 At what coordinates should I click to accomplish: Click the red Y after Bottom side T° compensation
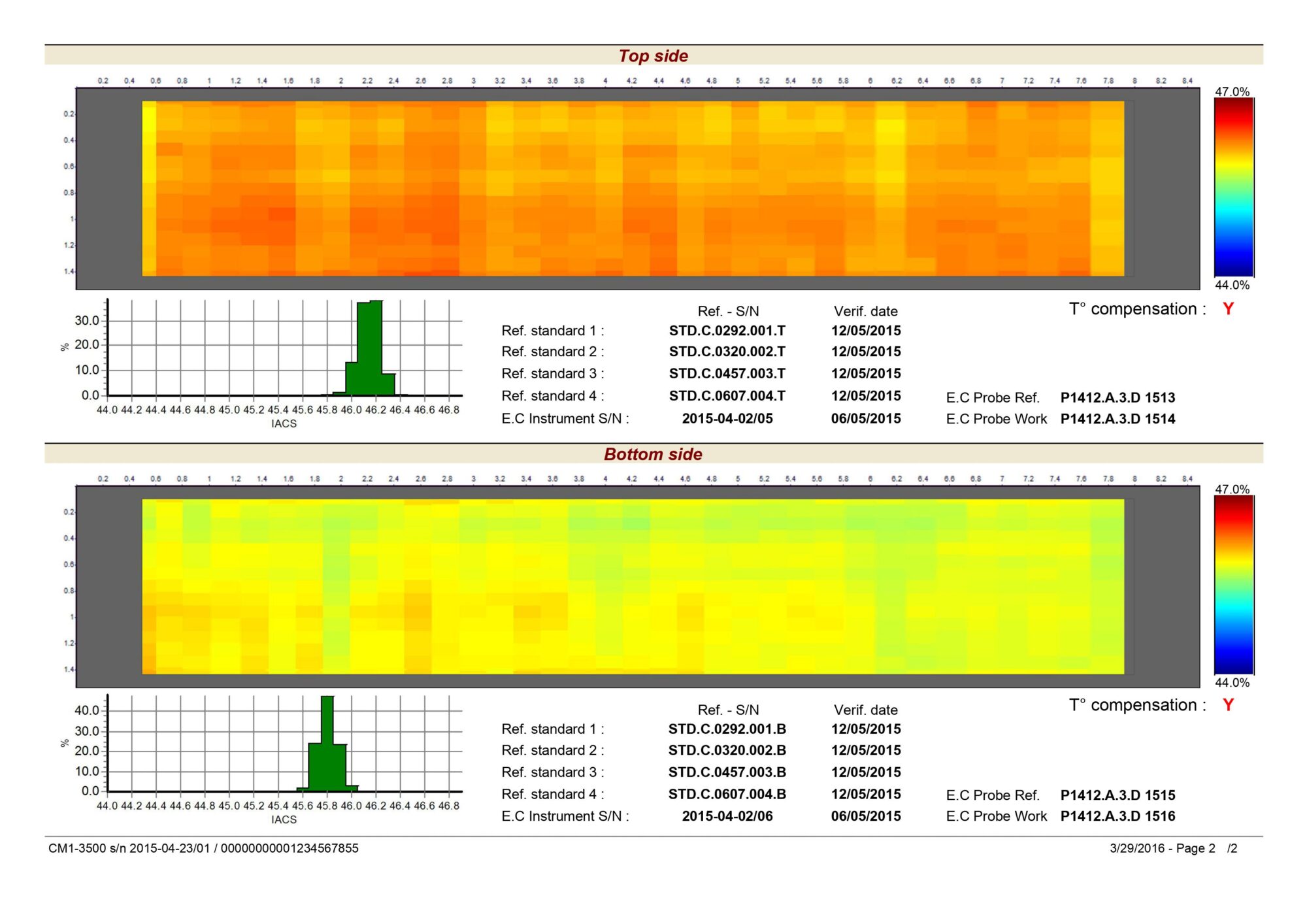(x=1228, y=705)
